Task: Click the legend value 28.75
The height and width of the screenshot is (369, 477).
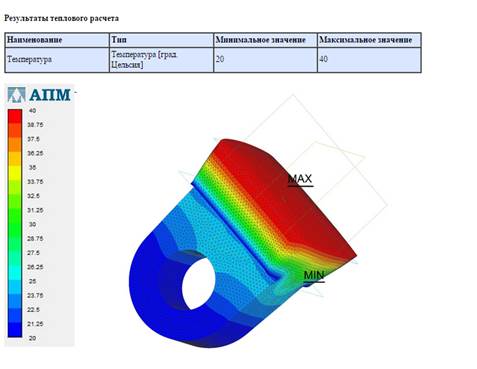Action: (35, 239)
